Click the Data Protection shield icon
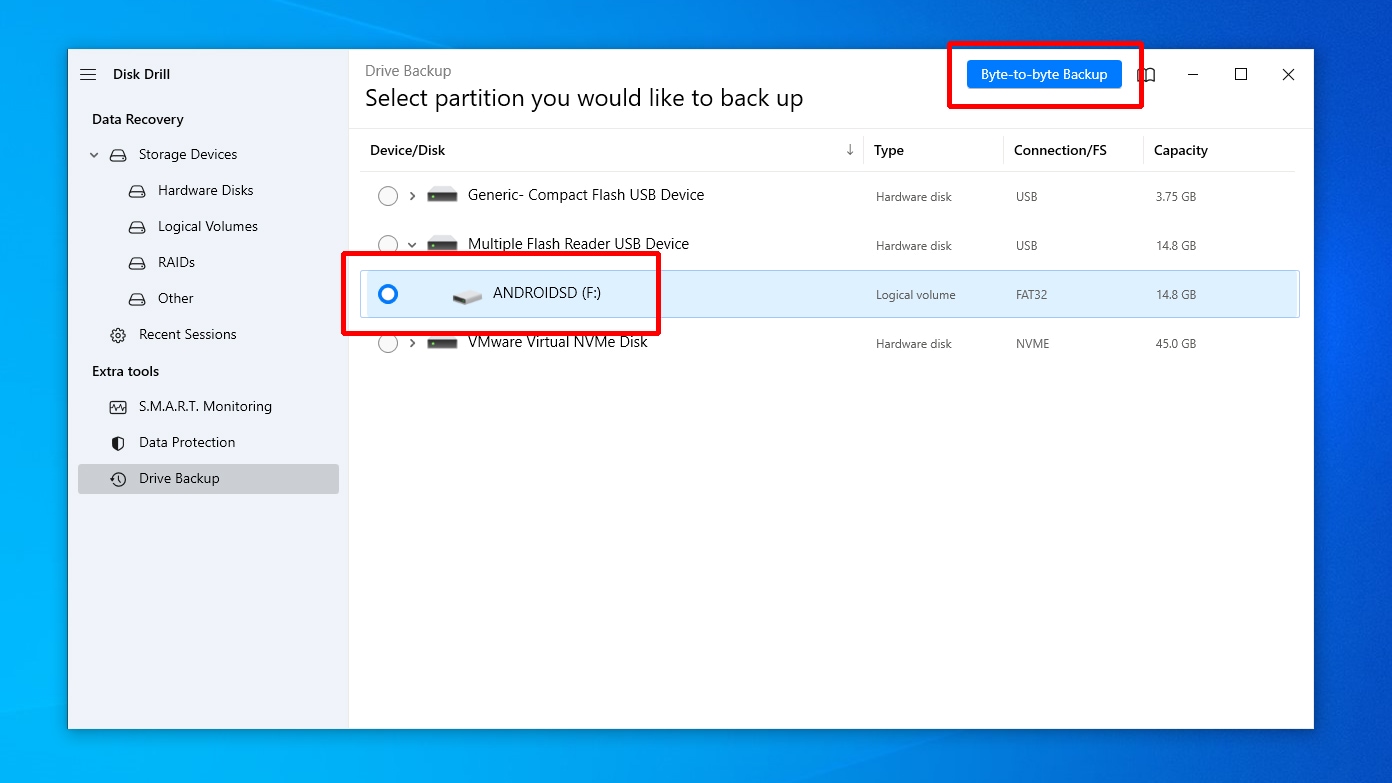This screenshot has height=783, width=1392. (x=118, y=443)
